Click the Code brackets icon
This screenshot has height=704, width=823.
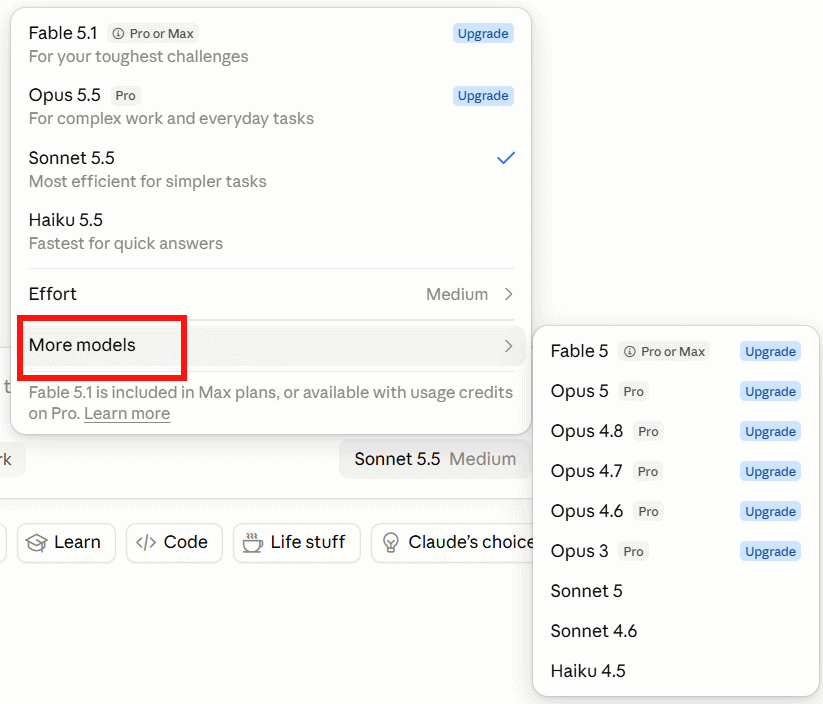pos(146,542)
